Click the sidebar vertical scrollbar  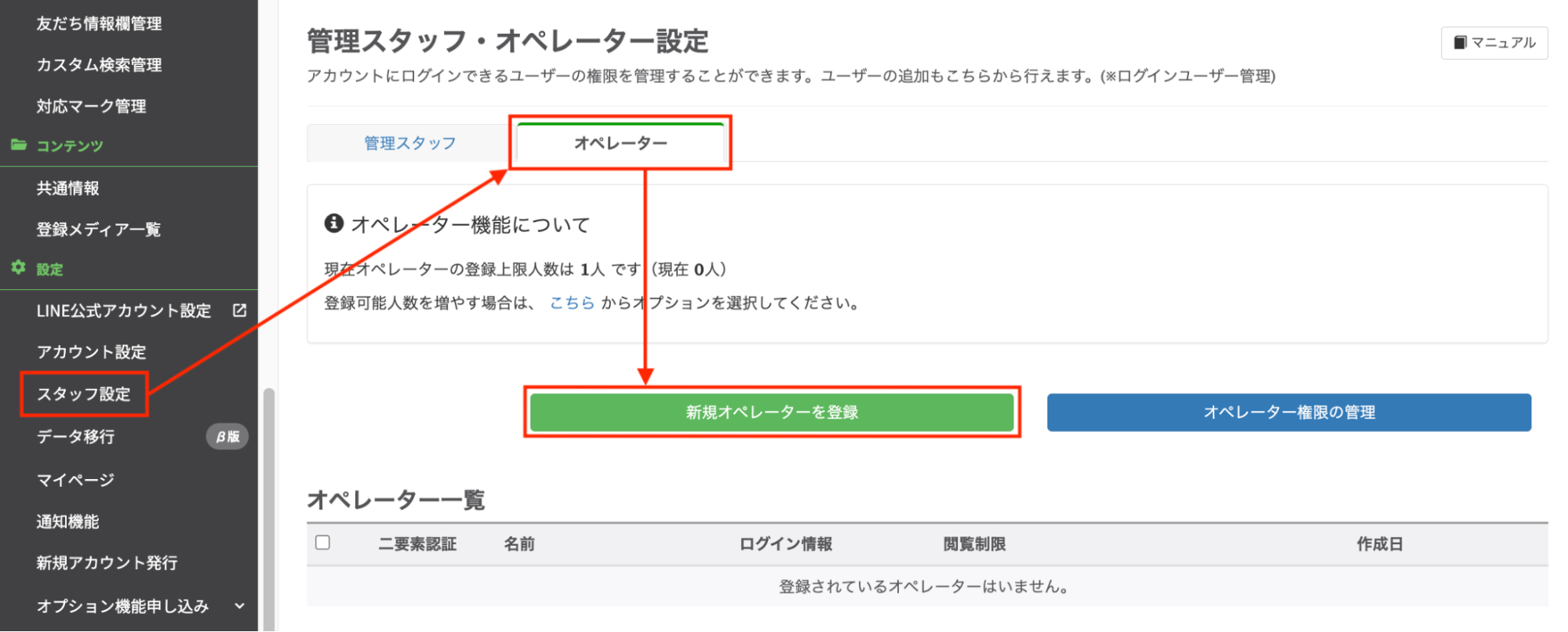[269, 510]
